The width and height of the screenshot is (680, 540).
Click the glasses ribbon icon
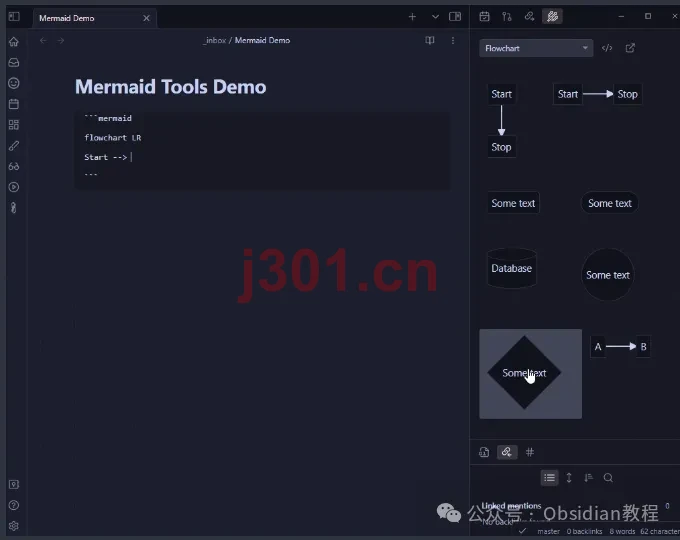click(x=14, y=167)
